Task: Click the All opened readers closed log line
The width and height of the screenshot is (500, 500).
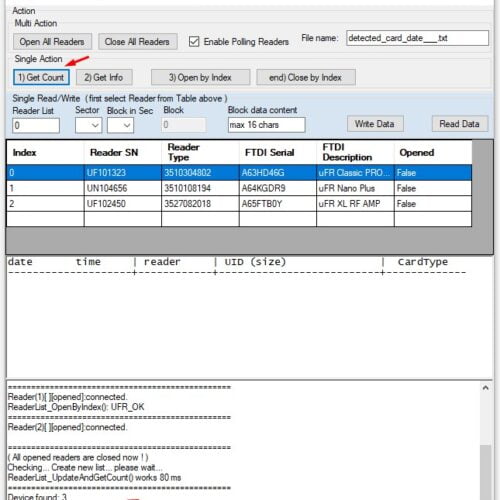Action: (78, 457)
